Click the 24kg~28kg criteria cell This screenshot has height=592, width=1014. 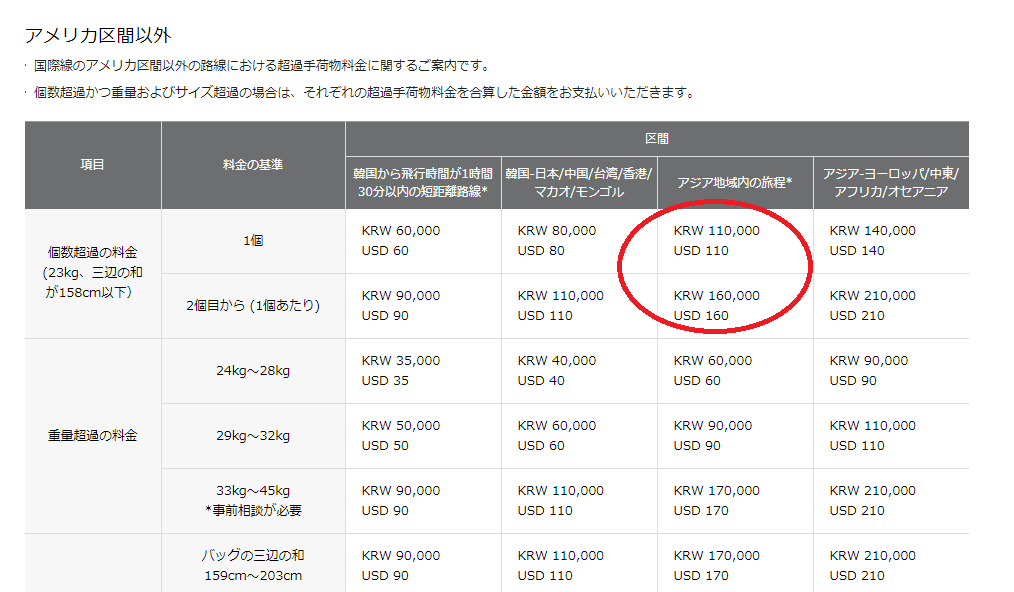point(253,371)
